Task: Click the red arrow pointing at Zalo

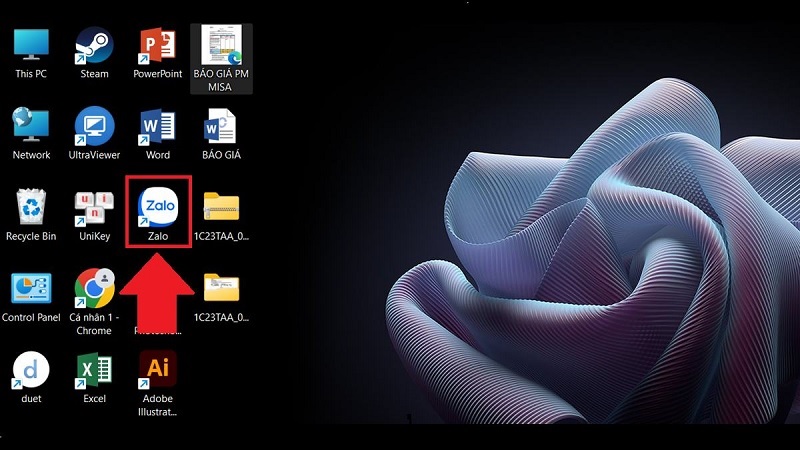Action: (157, 290)
